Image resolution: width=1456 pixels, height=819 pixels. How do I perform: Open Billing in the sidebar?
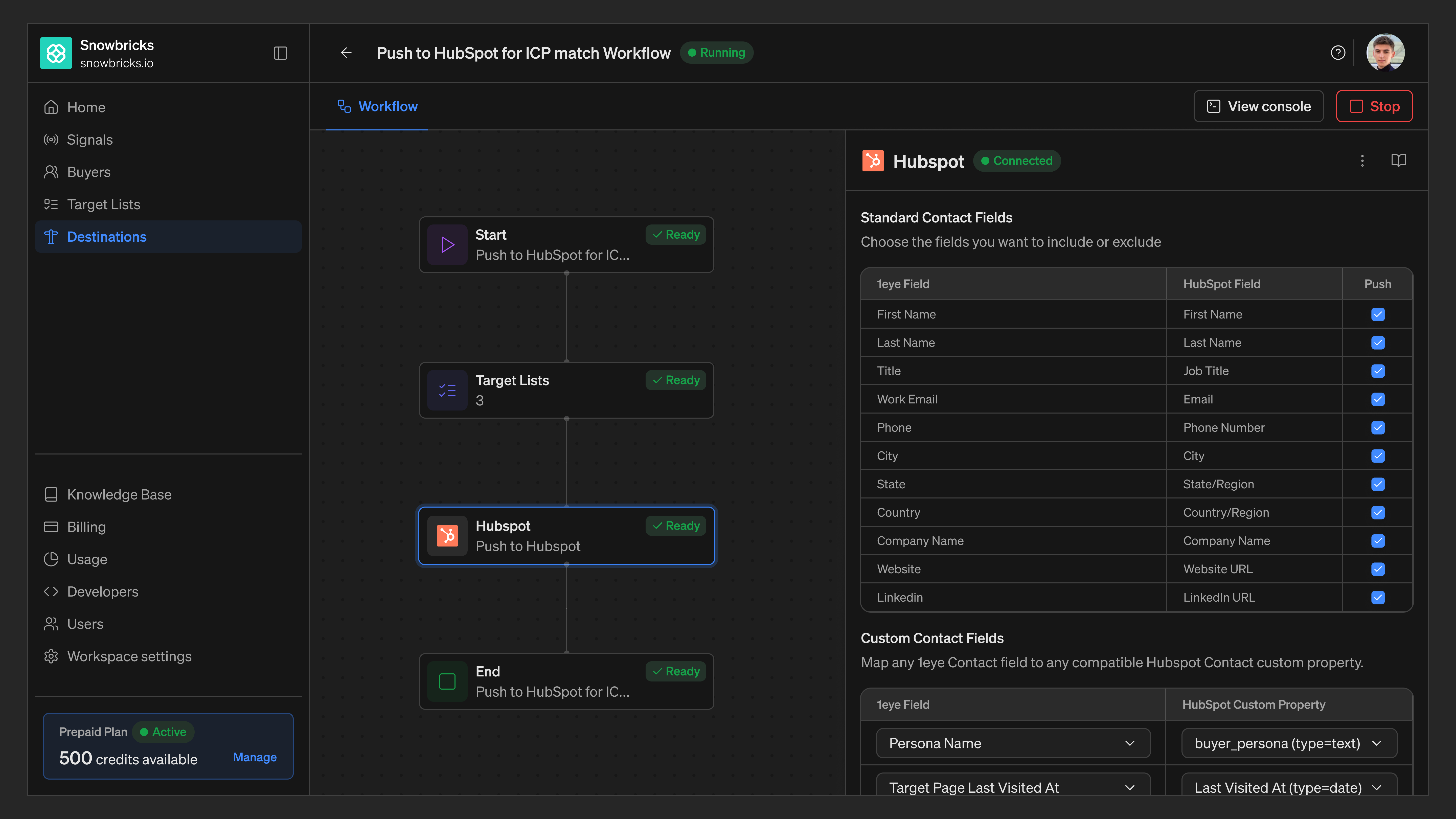[x=168, y=527]
